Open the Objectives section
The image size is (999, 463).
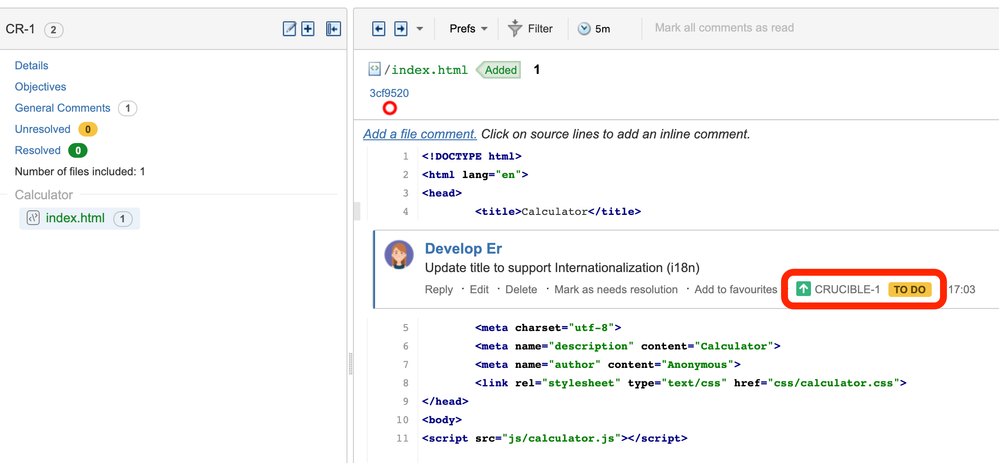[40, 87]
